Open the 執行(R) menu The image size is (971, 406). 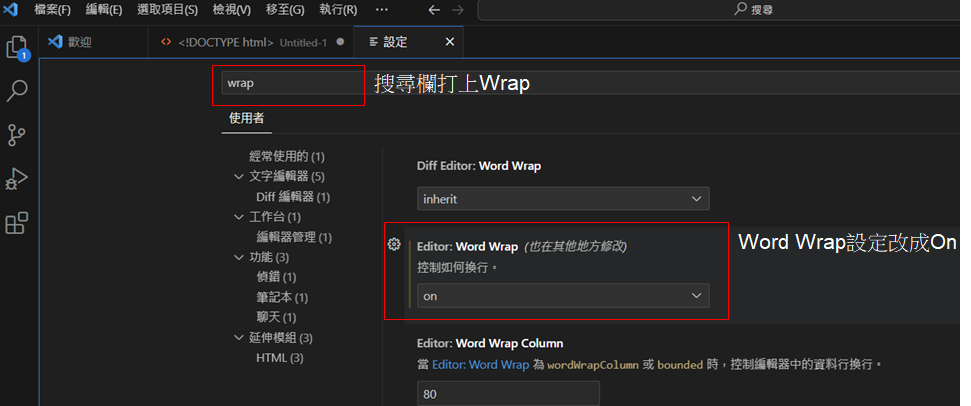[x=338, y=10]
